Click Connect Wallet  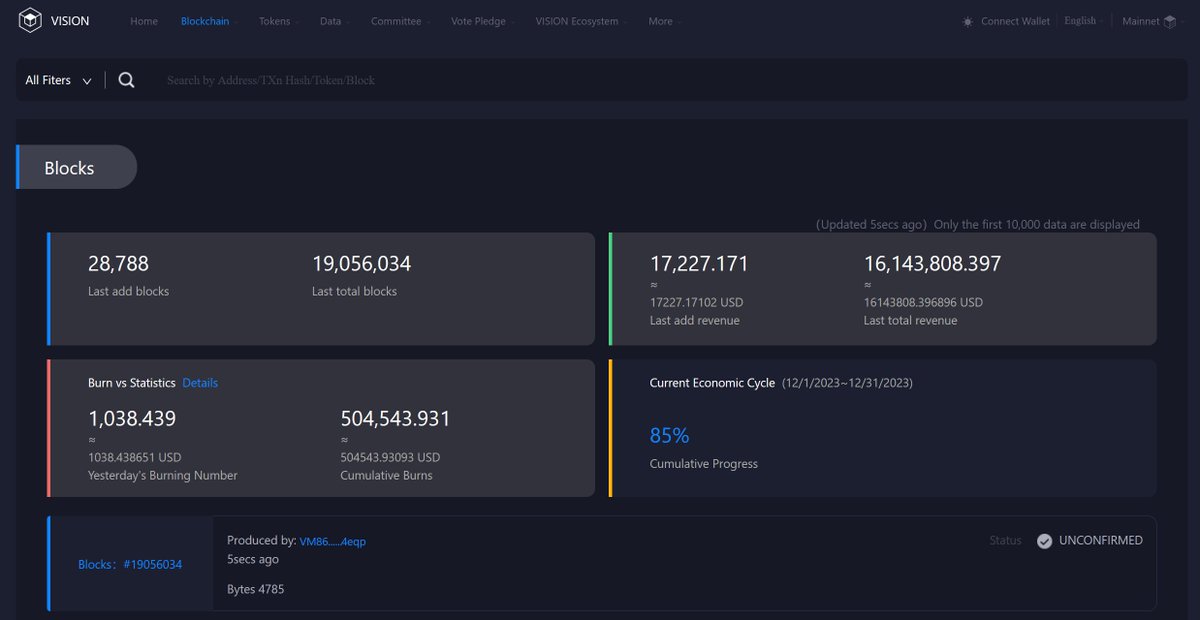(x=1015, y=21)
